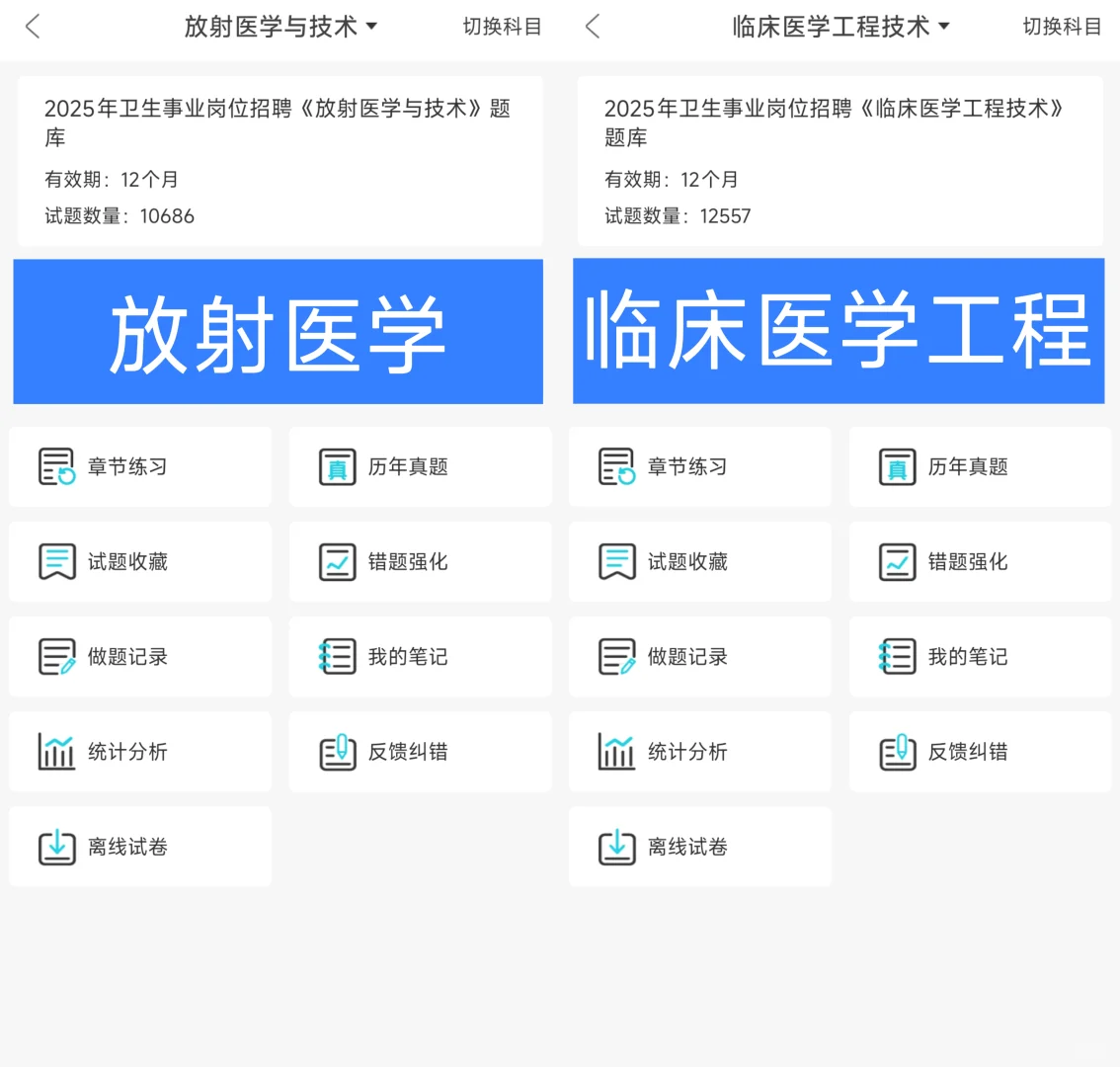Viewport: 1120px width, 1067px height.
Task: Open 做题记录 icon in 临床医学工程技术 screen
Action: 617,657
